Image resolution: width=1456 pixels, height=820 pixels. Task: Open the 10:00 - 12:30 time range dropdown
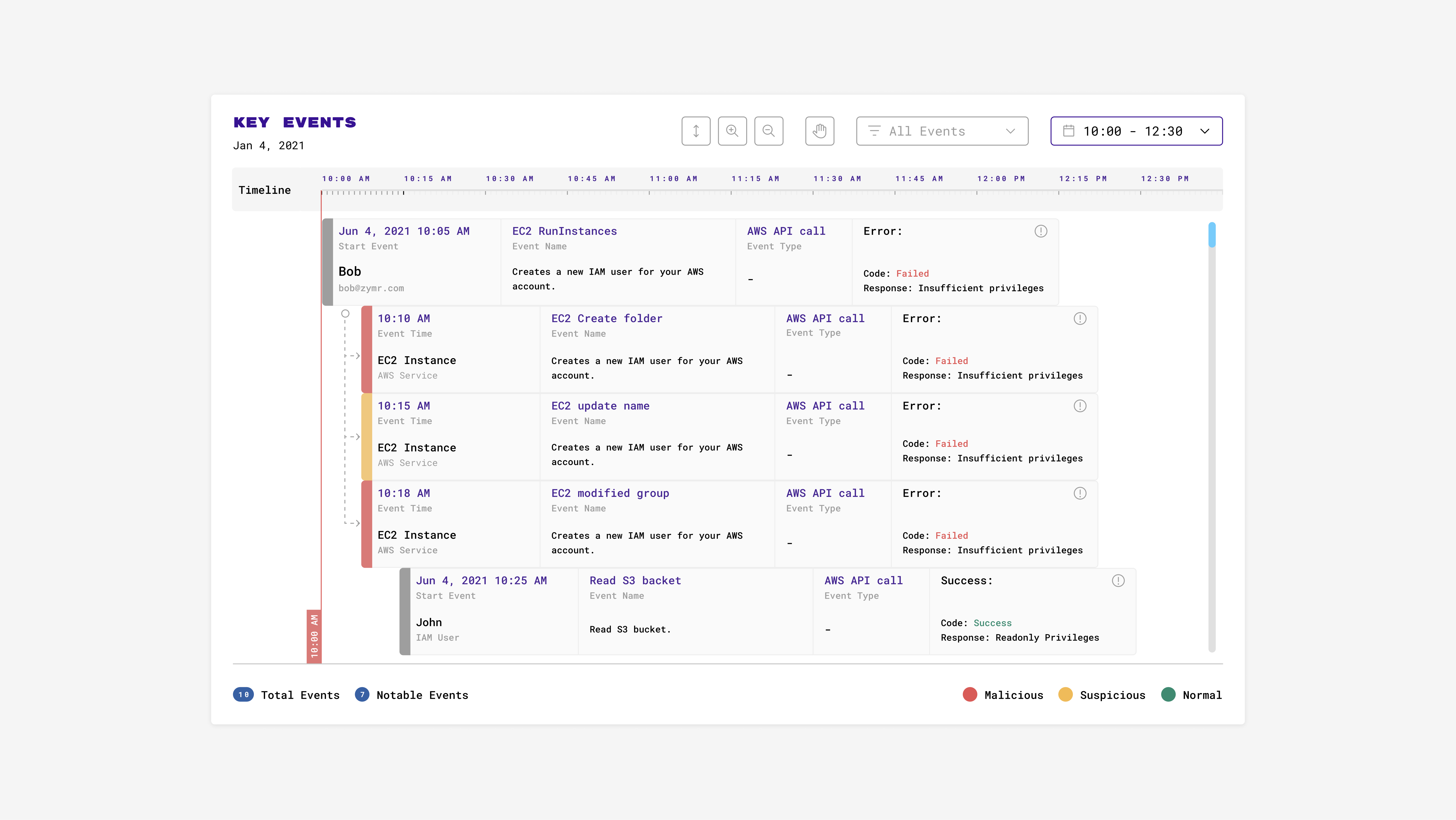tap(1136, 131)
